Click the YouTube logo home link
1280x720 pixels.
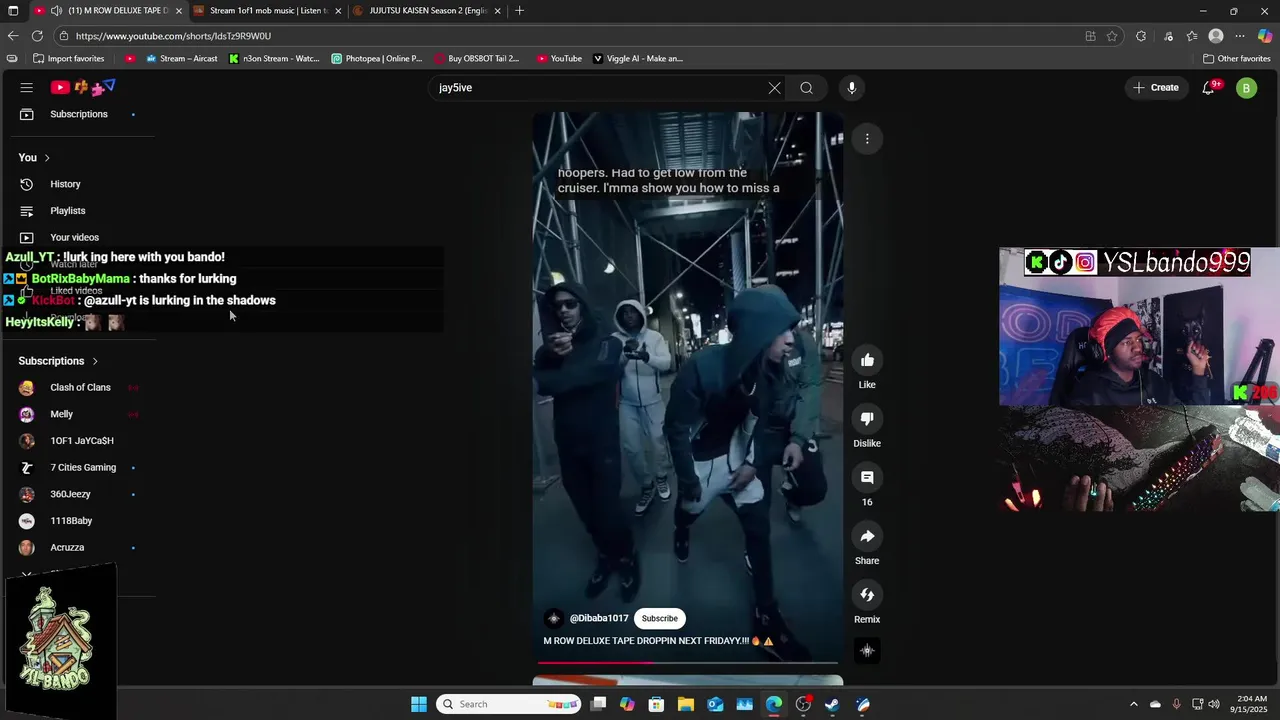click(x=83, y=88)
